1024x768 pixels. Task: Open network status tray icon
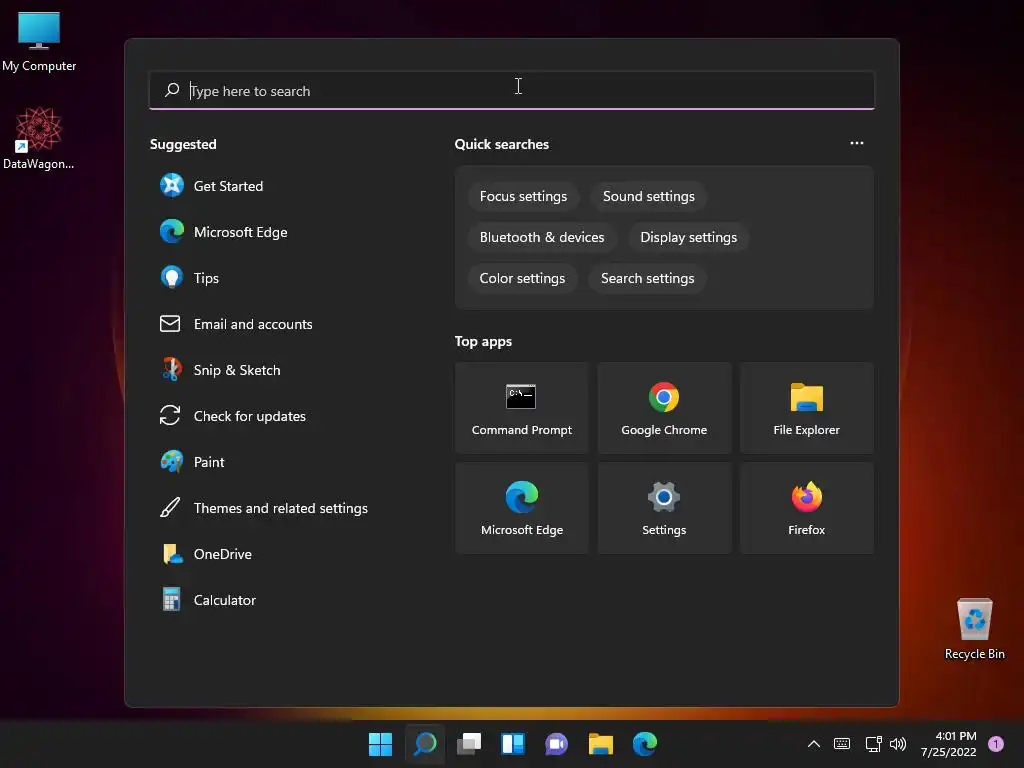873,744
